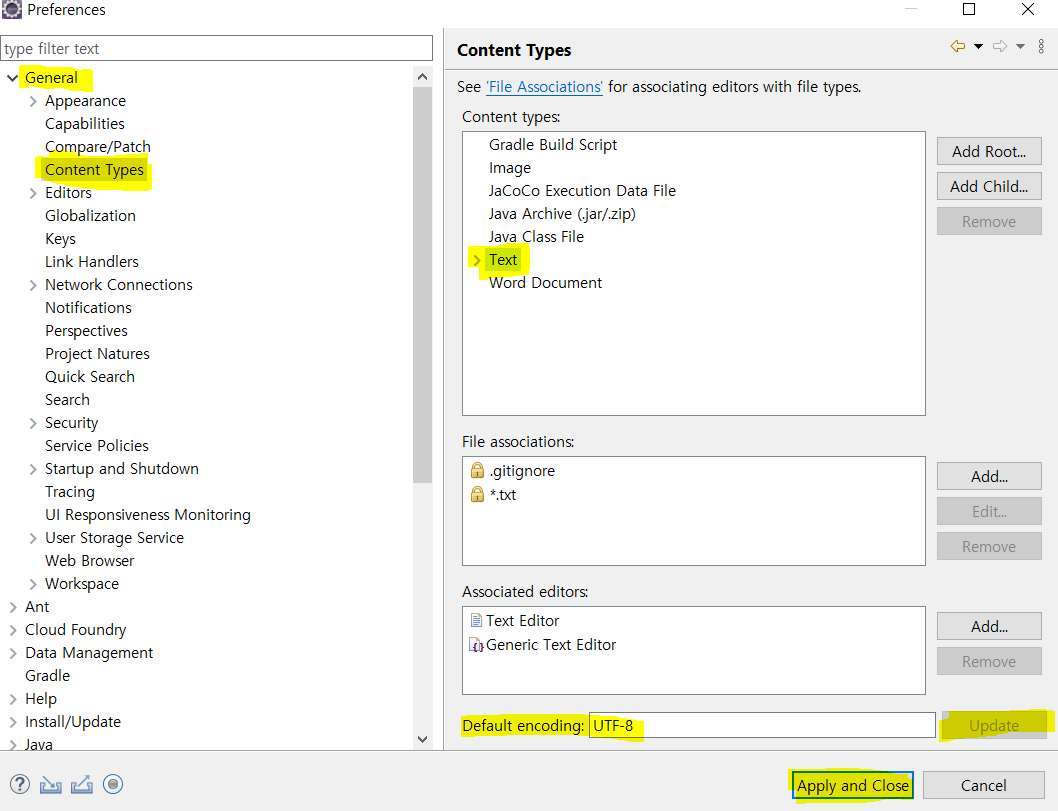Screen dimensions: 1058x811
Task: Select Java Class File type
Action: (536, 236)
